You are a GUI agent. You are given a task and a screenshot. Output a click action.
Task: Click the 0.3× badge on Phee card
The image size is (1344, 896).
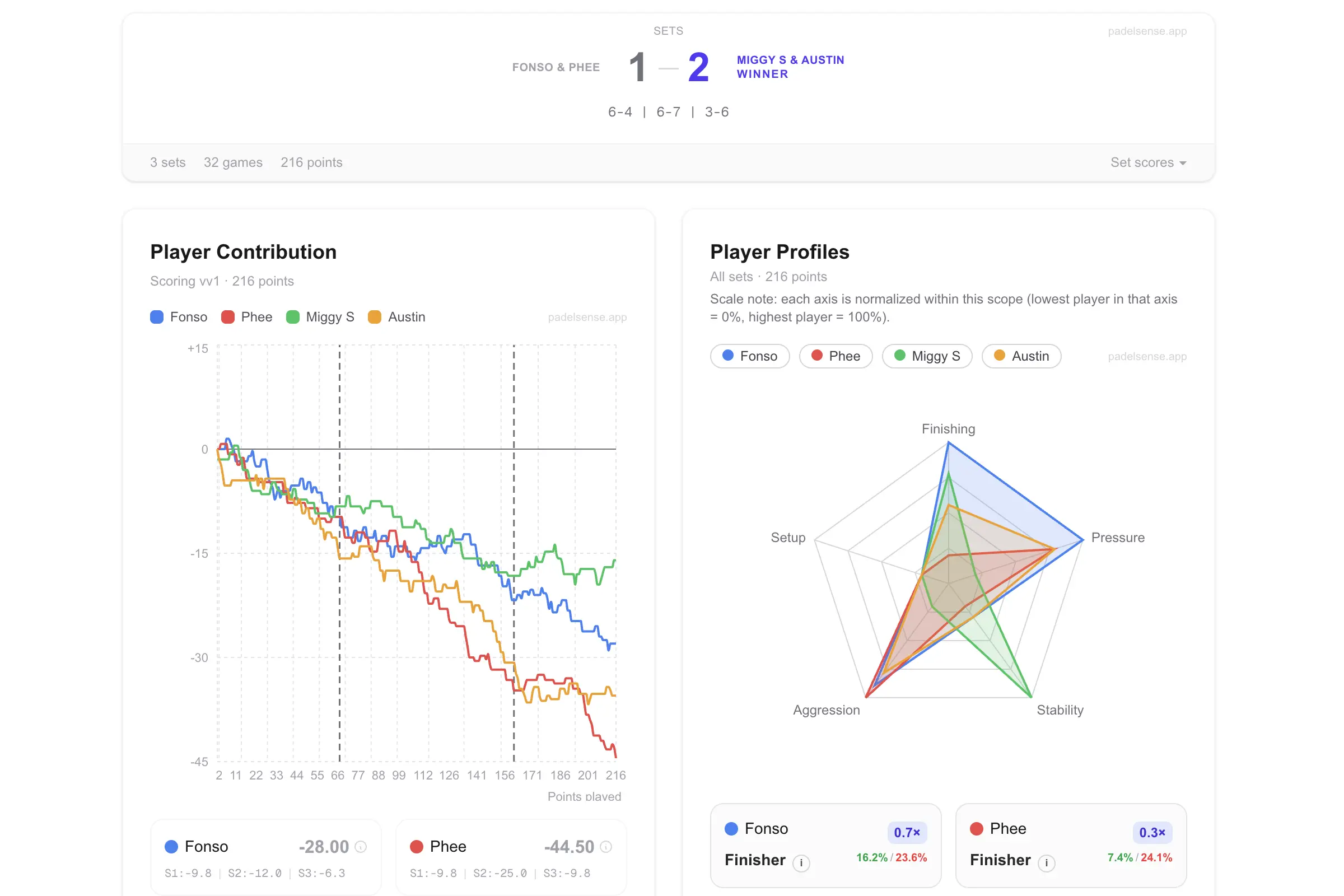(x=1152, y=833)
